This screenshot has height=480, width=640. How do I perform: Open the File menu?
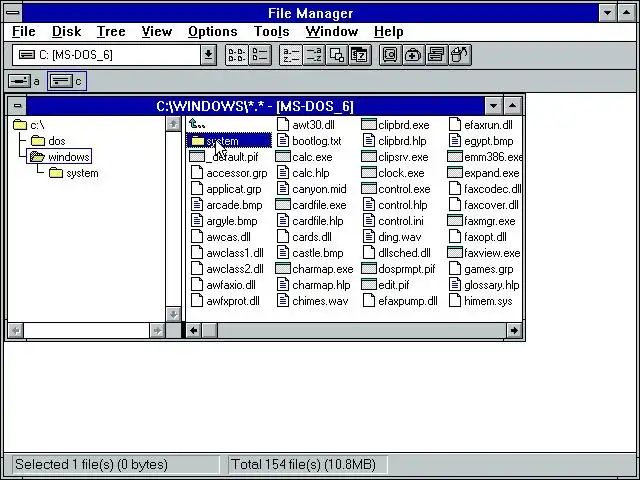(x=24, y=31)
